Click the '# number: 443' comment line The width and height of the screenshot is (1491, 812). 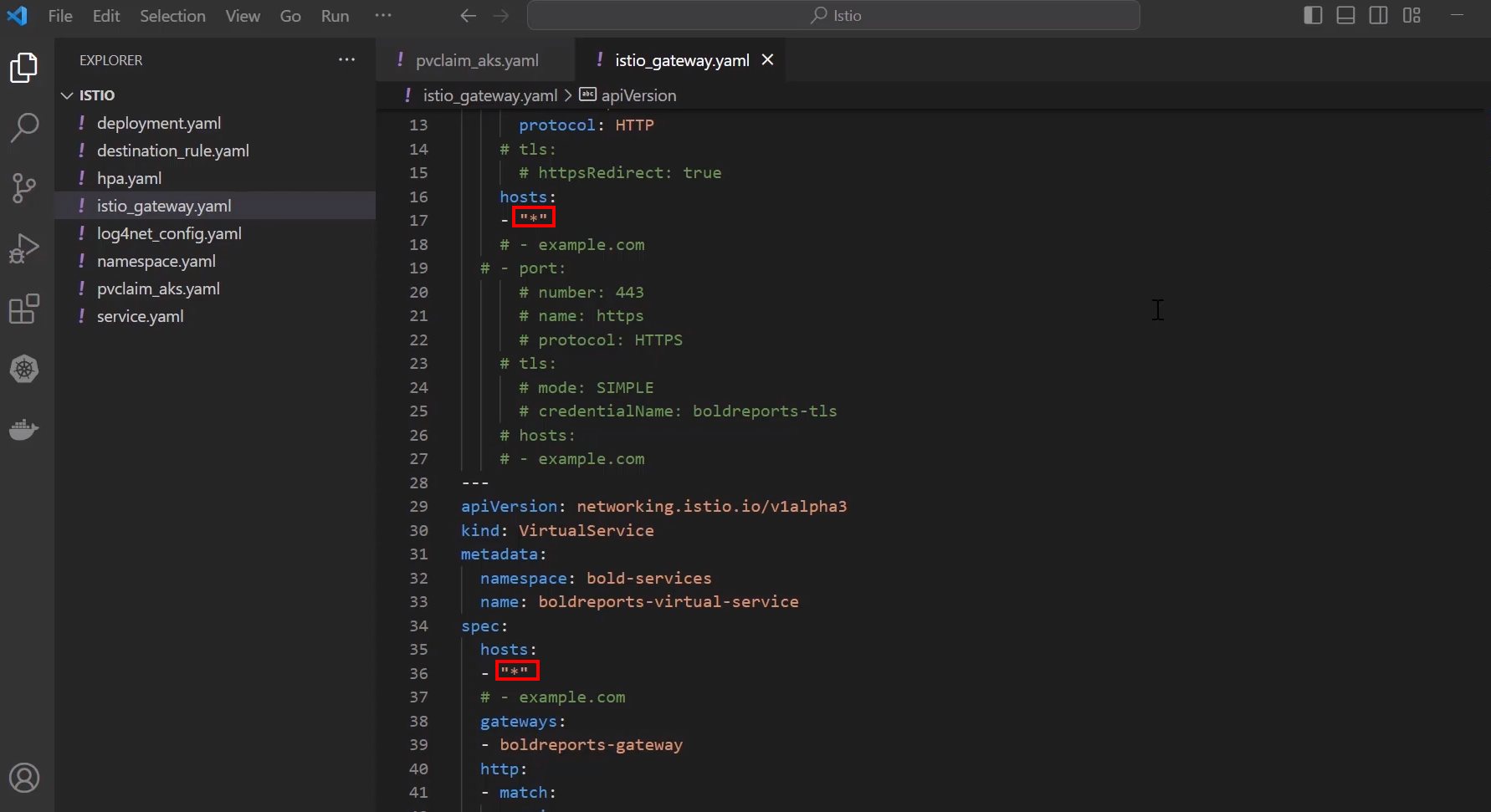point(582,292)
